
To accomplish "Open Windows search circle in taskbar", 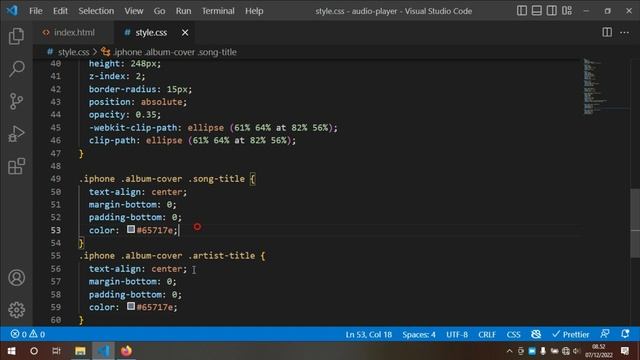I will pyautogui.click(x=34, y=351).
